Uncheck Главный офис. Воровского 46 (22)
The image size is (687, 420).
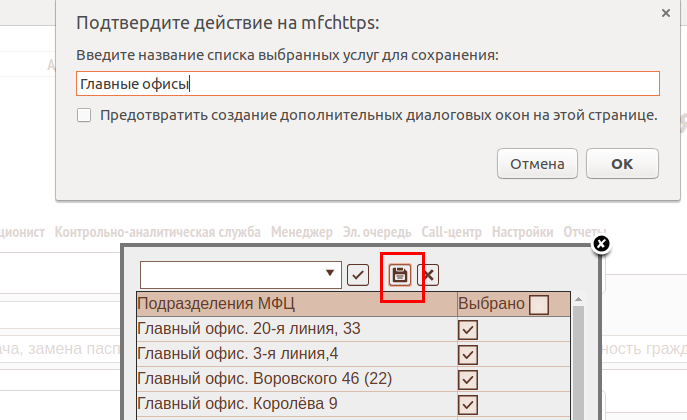[467, 380]
